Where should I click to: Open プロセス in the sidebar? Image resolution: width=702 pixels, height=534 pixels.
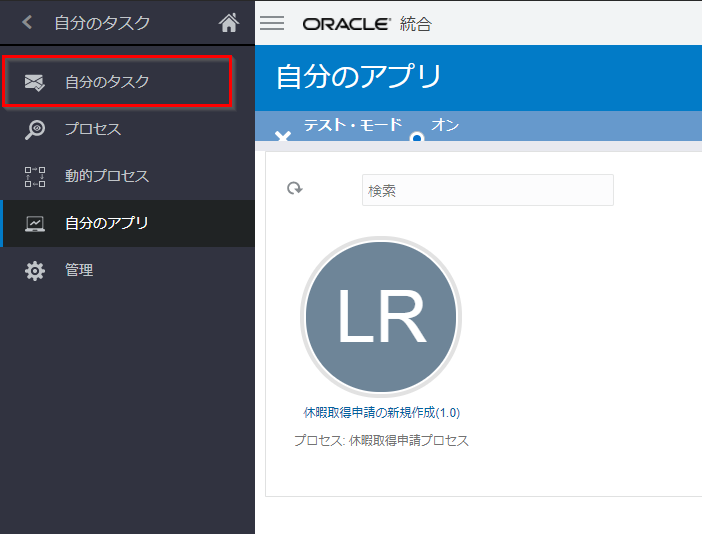coord(93,129)
